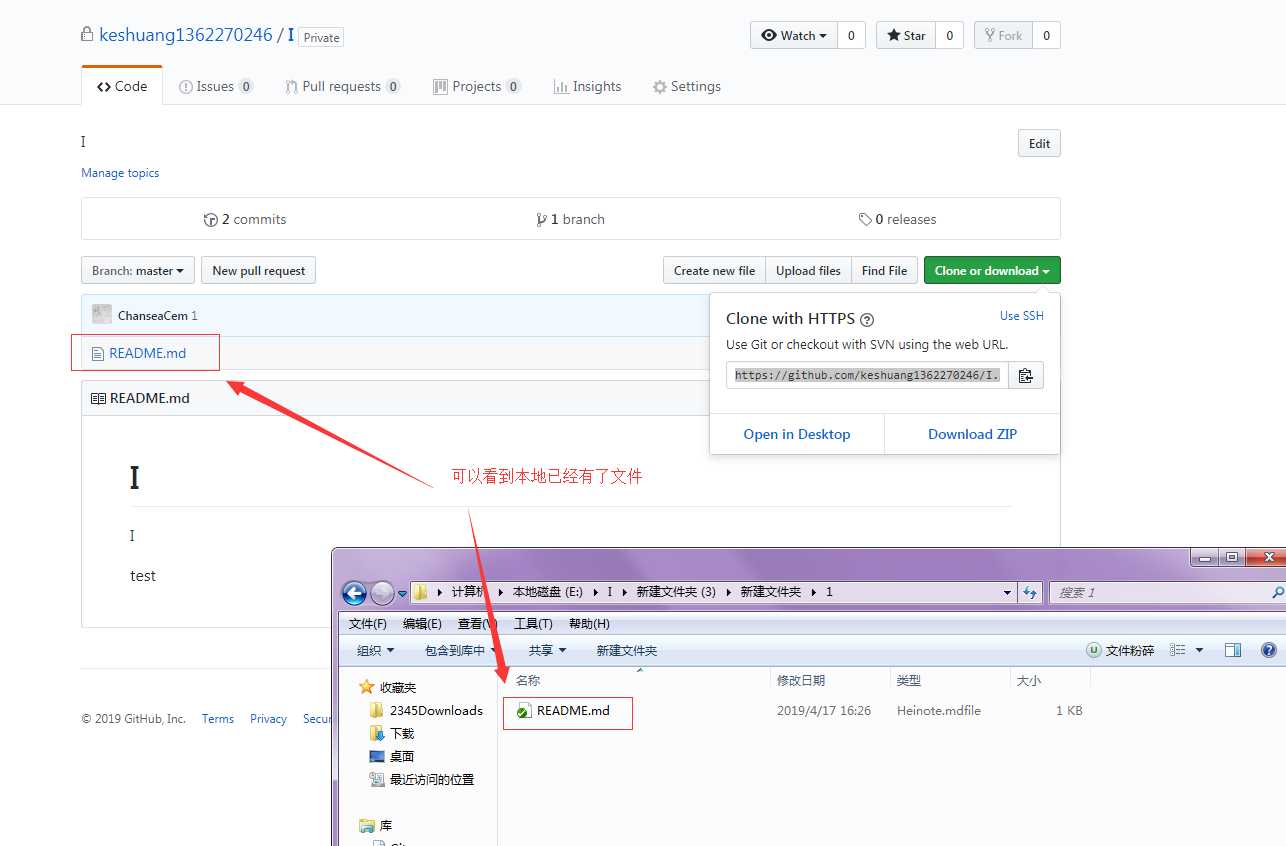Click ChanseaCem avatar thumbnail
This screenshot has width=1286, height=846.
102,315
